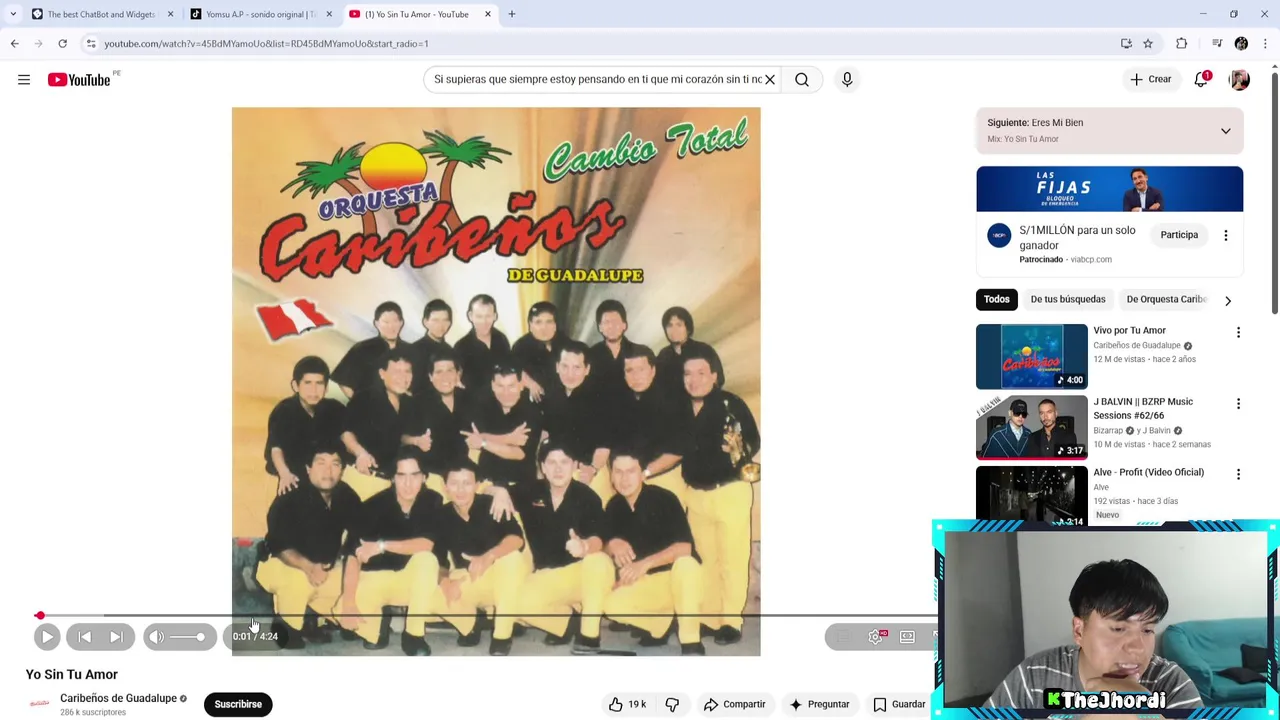Open the player settings gear
The height and width of the screenshot is (720, 1280).
click(876, 637)
